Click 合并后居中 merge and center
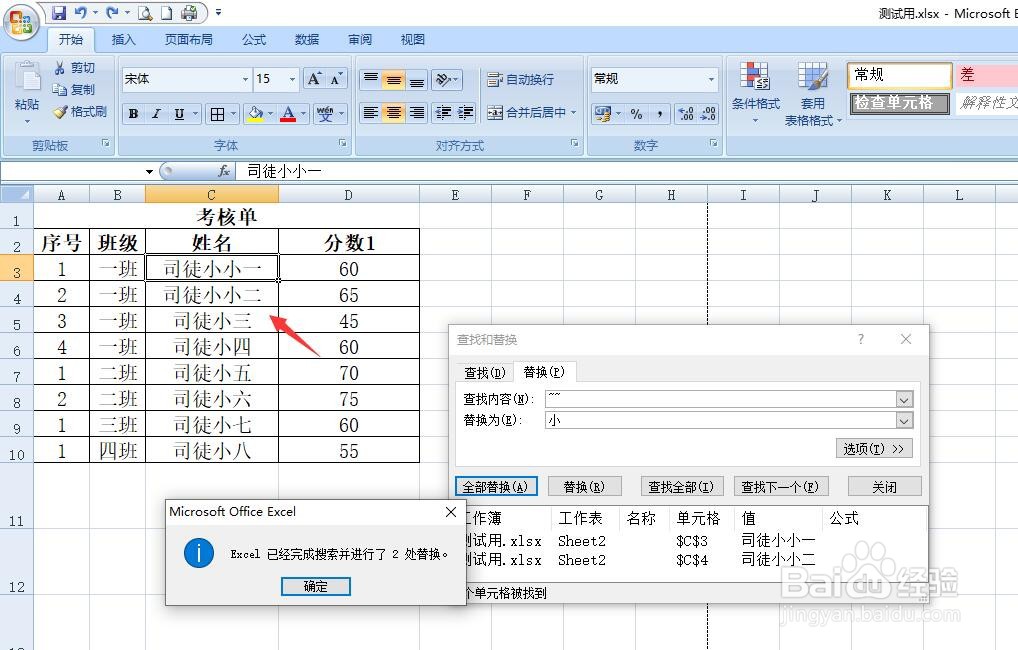This screenshot has width=1018, height=650. tap(527, 113)
